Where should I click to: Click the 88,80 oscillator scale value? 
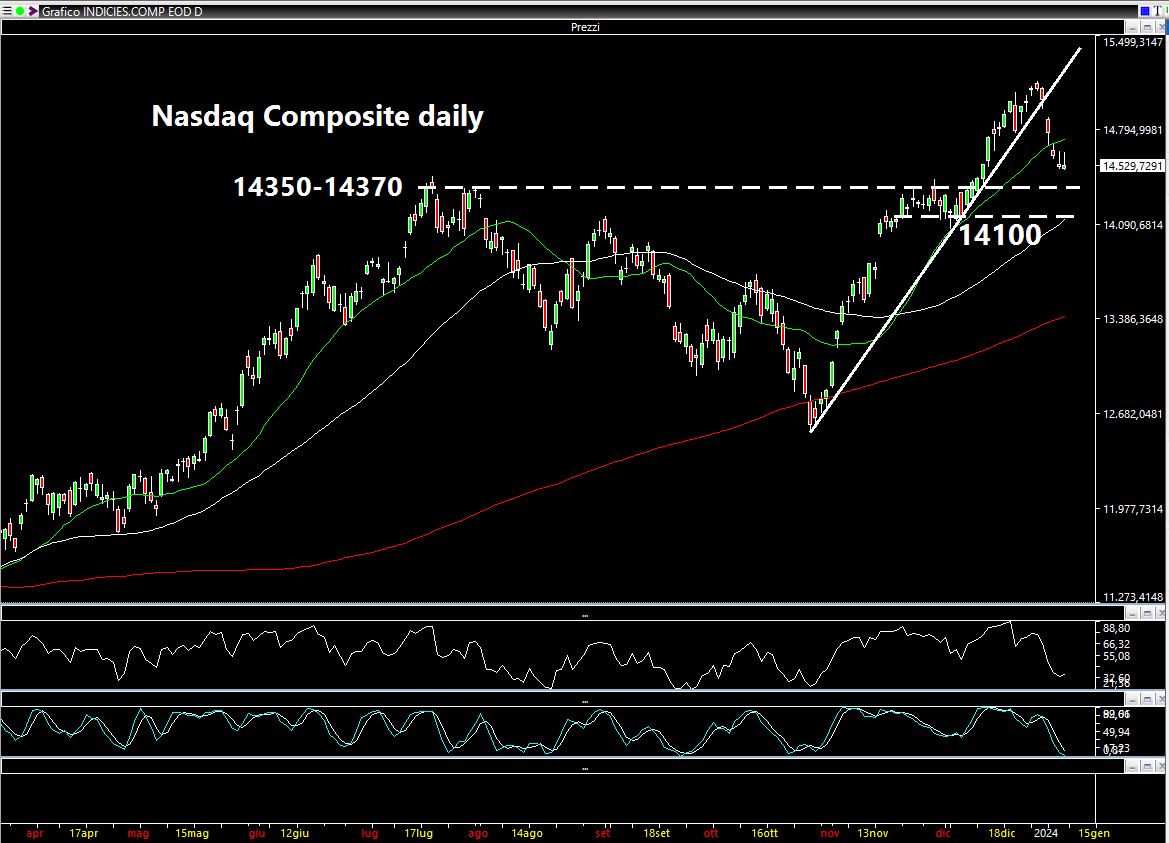[1115, 628]
